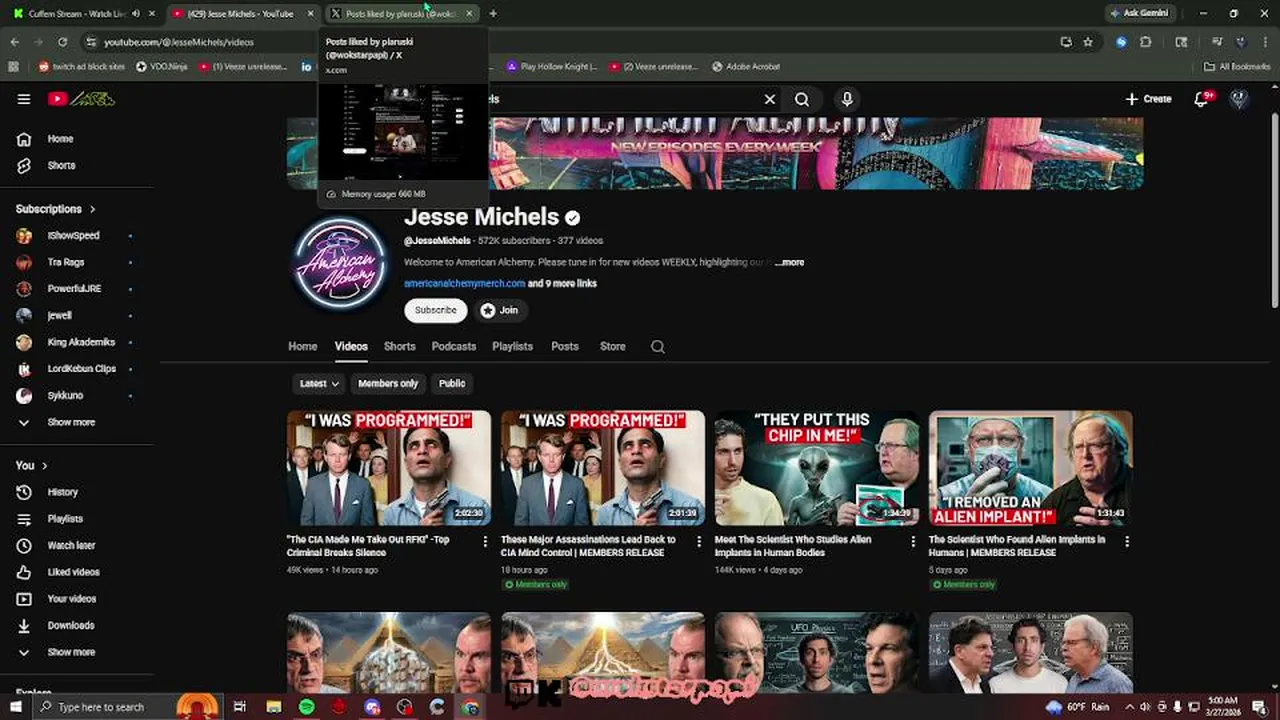Open the All Bookmarks folder
The image size is (1280, 720).
click(x=1237, y=66)
